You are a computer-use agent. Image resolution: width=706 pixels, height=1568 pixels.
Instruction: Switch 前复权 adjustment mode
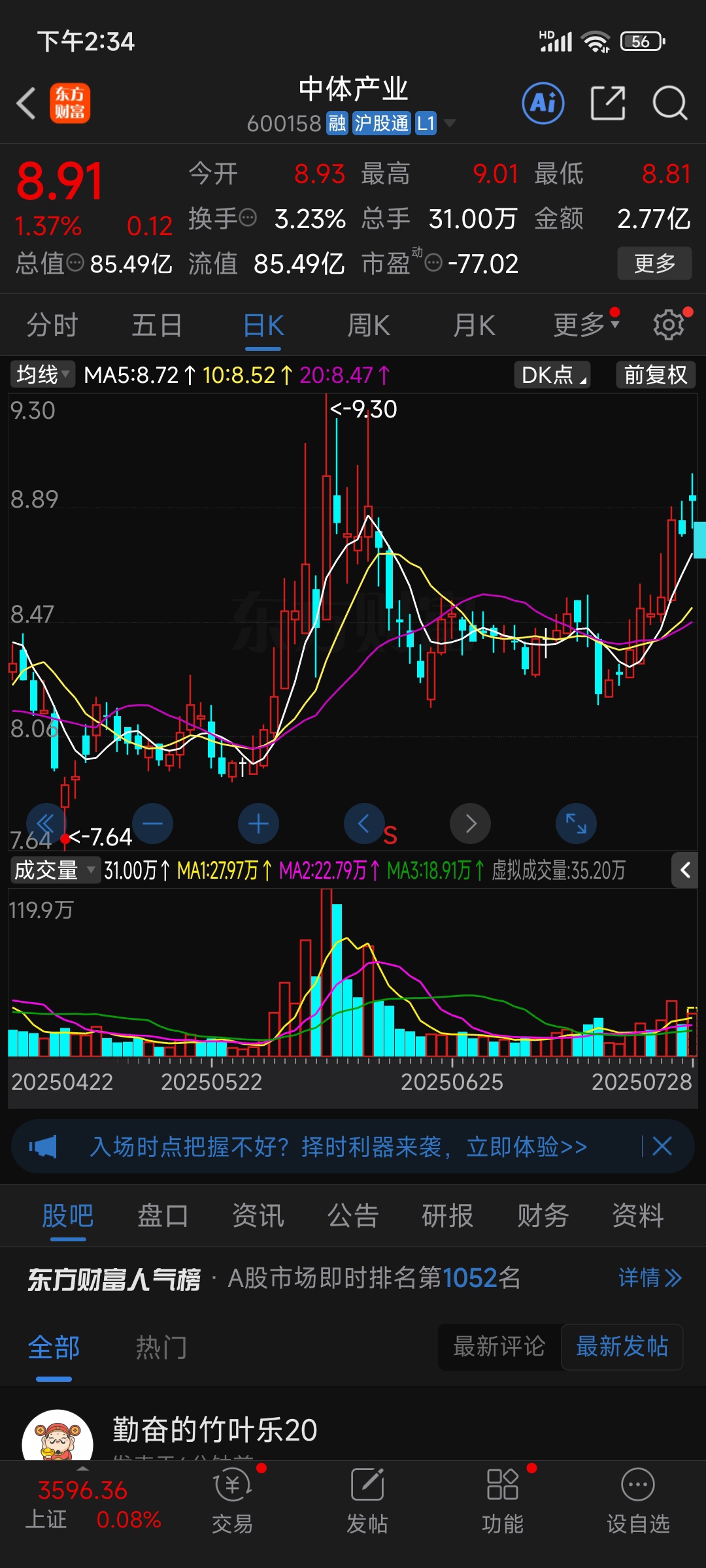[x=656, y=374]
